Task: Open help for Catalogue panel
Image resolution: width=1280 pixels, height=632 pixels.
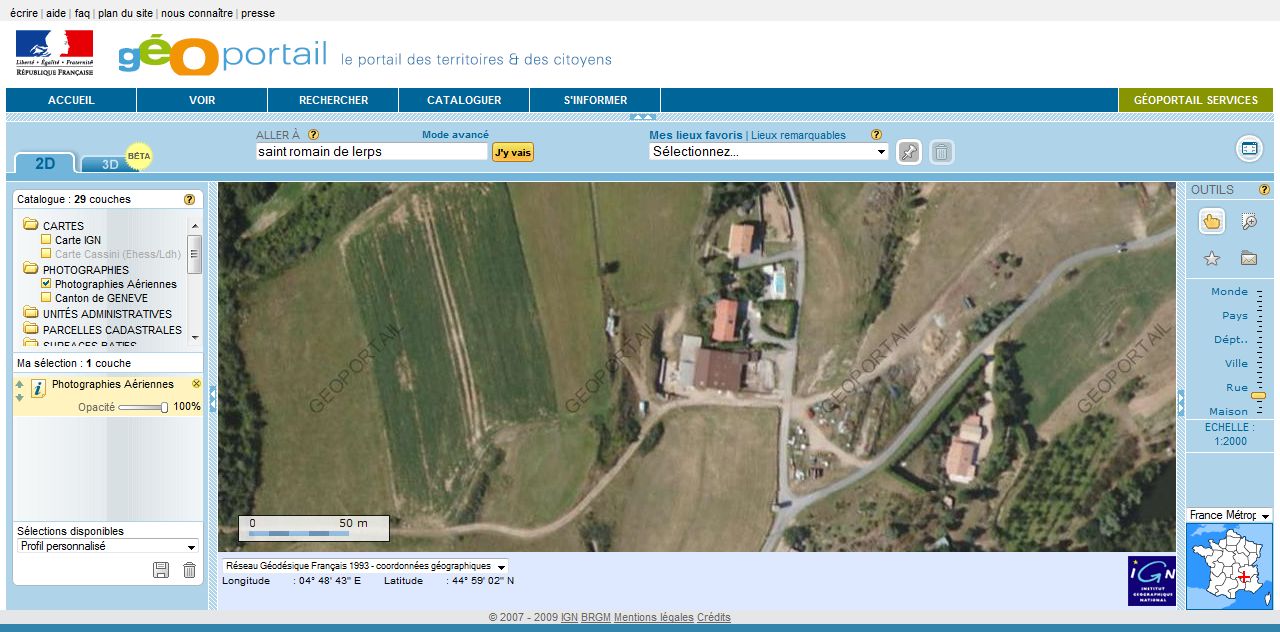Action: (190, 200)
